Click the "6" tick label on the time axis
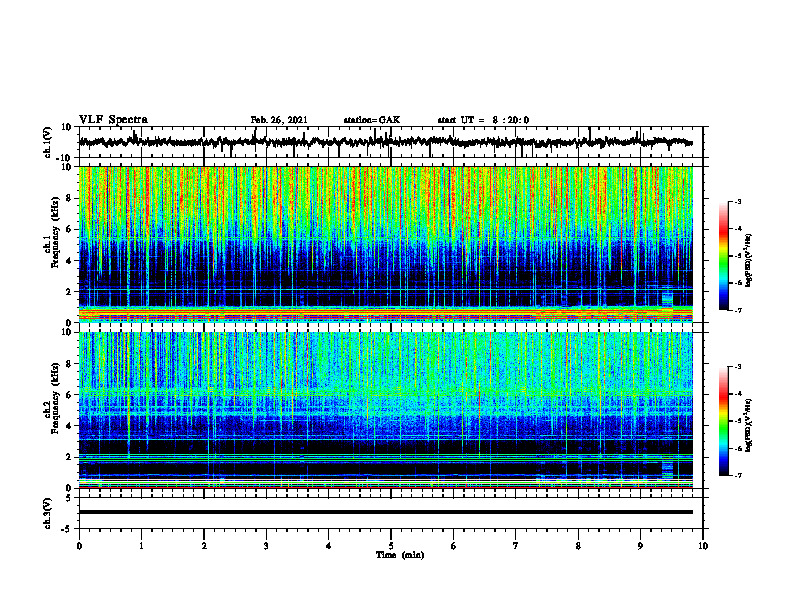 (454, 546)
